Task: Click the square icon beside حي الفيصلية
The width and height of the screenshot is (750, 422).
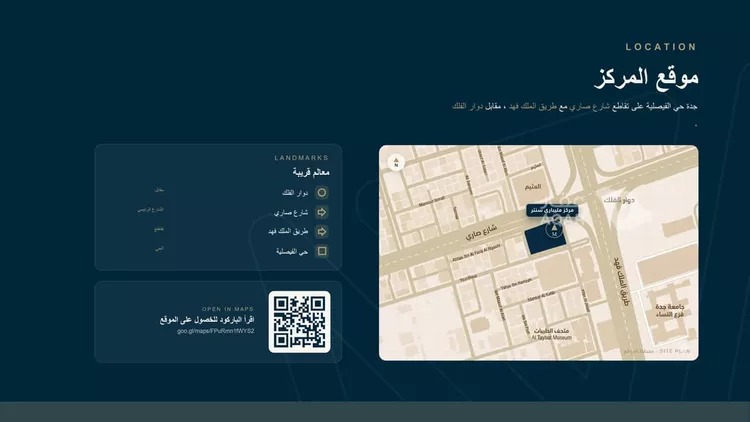Action: [x=322, y=251]
